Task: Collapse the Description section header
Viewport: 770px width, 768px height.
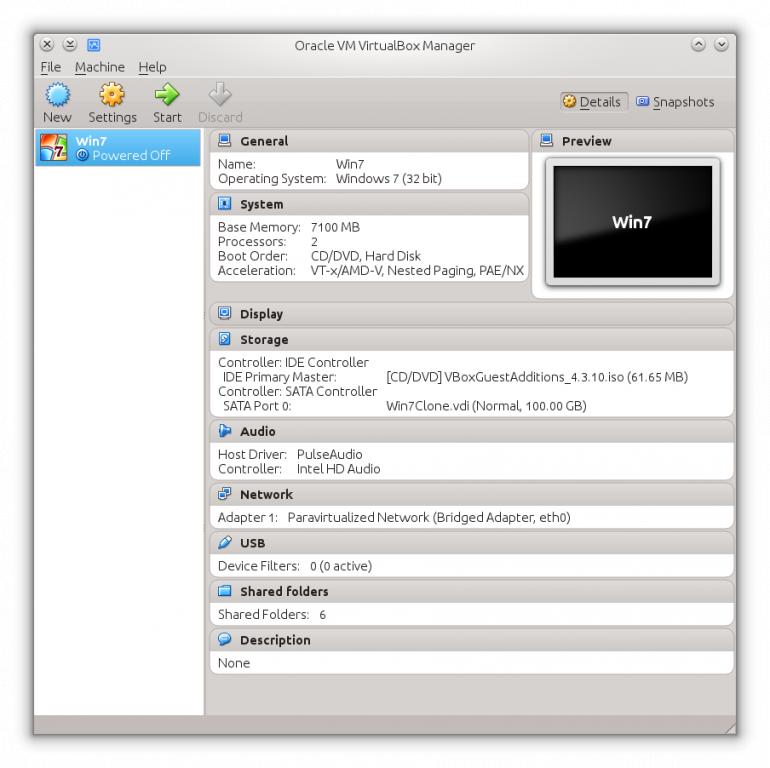Action: (x=275, y=640)
